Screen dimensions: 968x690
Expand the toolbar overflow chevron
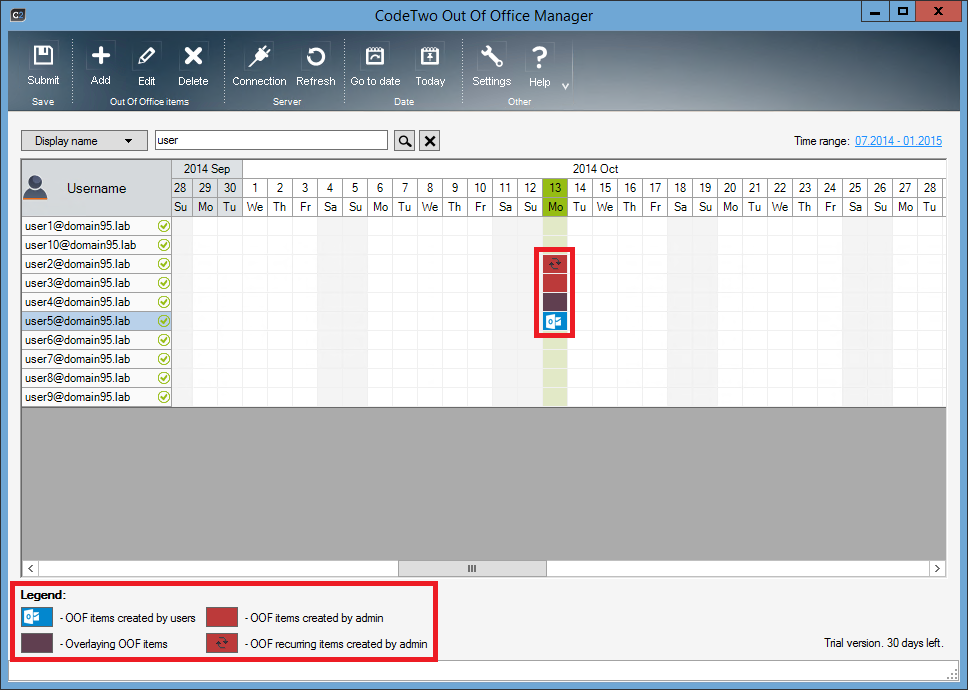click(x=565, y=86)
